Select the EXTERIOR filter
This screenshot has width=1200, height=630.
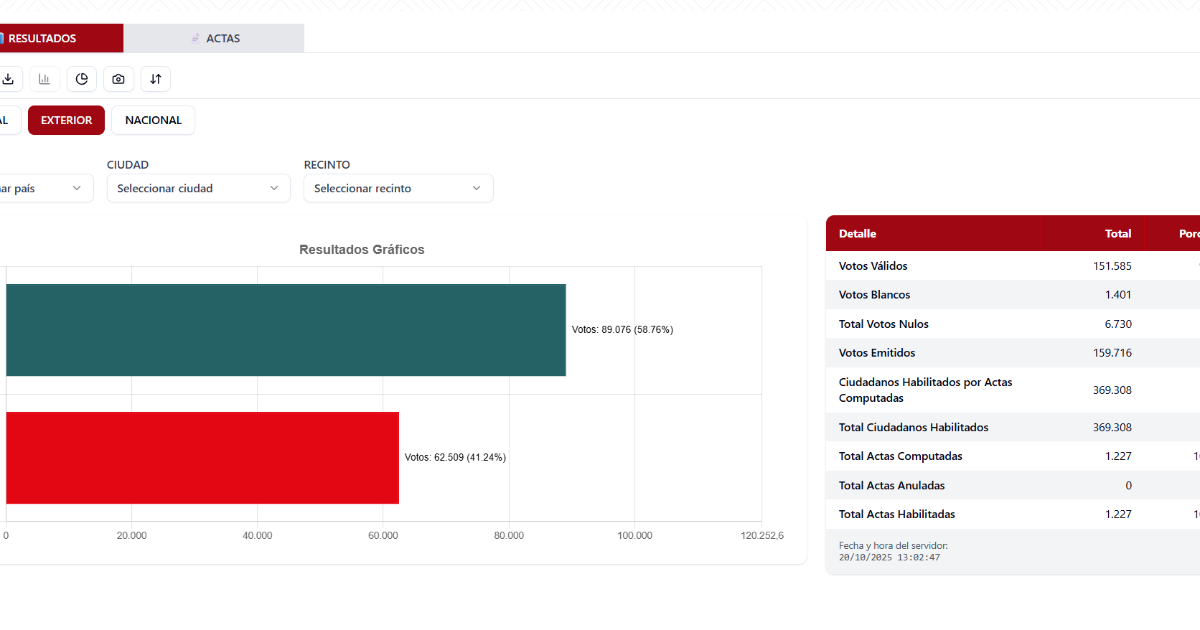coord(66,120)
